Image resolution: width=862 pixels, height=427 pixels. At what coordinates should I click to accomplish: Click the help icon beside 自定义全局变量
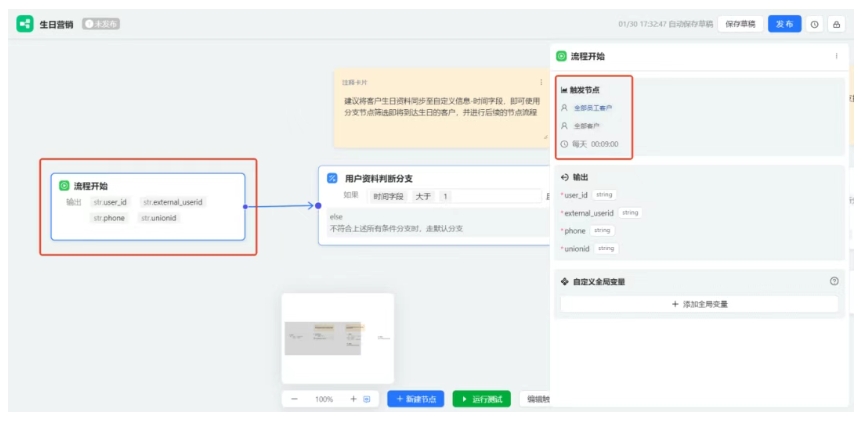point(834,281)
